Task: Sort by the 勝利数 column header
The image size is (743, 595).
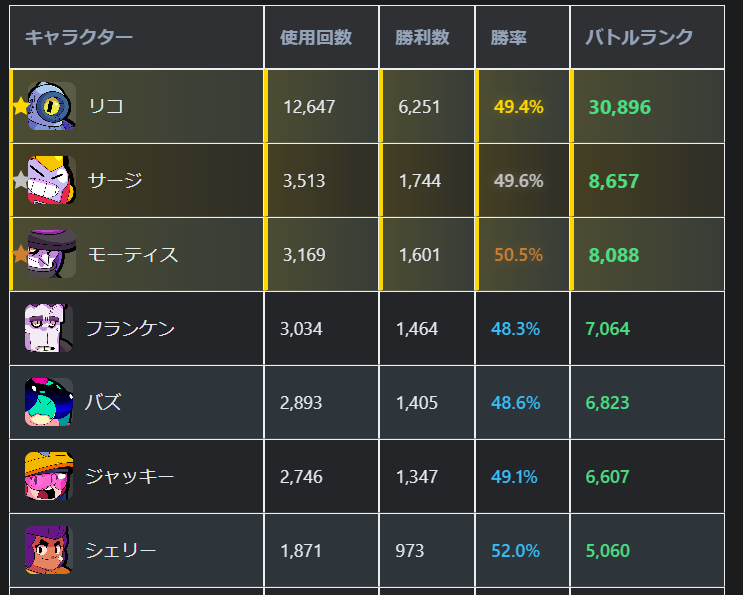Action: tap(422, 37)
